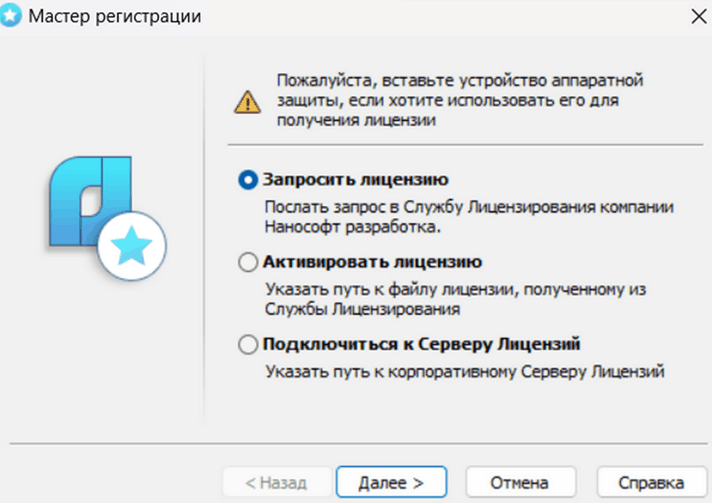This screenshot has width=712, height=503.
Task: Click the warning message about устройство аппаратной защиты
Action: pyautogui.click(x=457, y=99)
